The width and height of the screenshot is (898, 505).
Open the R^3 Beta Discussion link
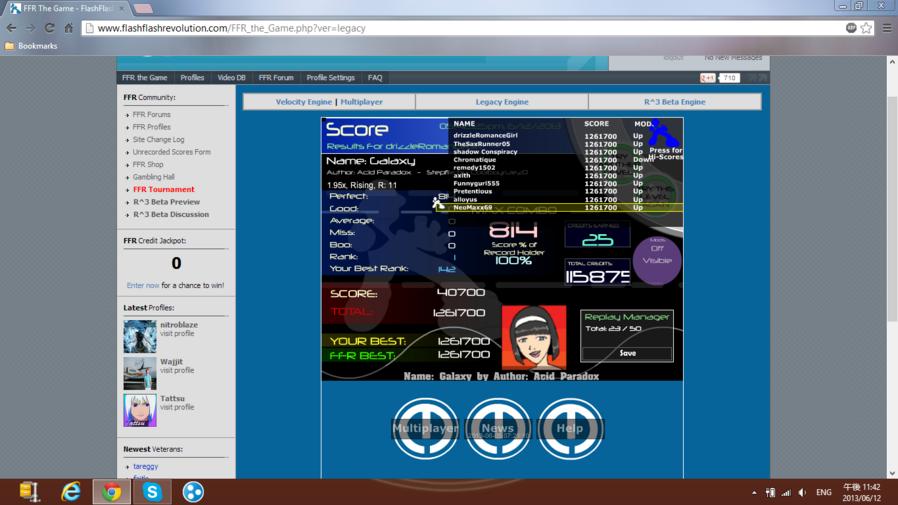[171, 215]
